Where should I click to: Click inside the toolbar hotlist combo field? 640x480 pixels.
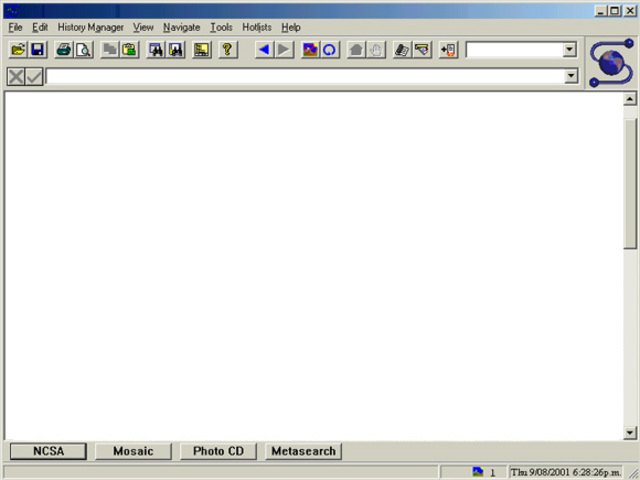tap(515, 50)
